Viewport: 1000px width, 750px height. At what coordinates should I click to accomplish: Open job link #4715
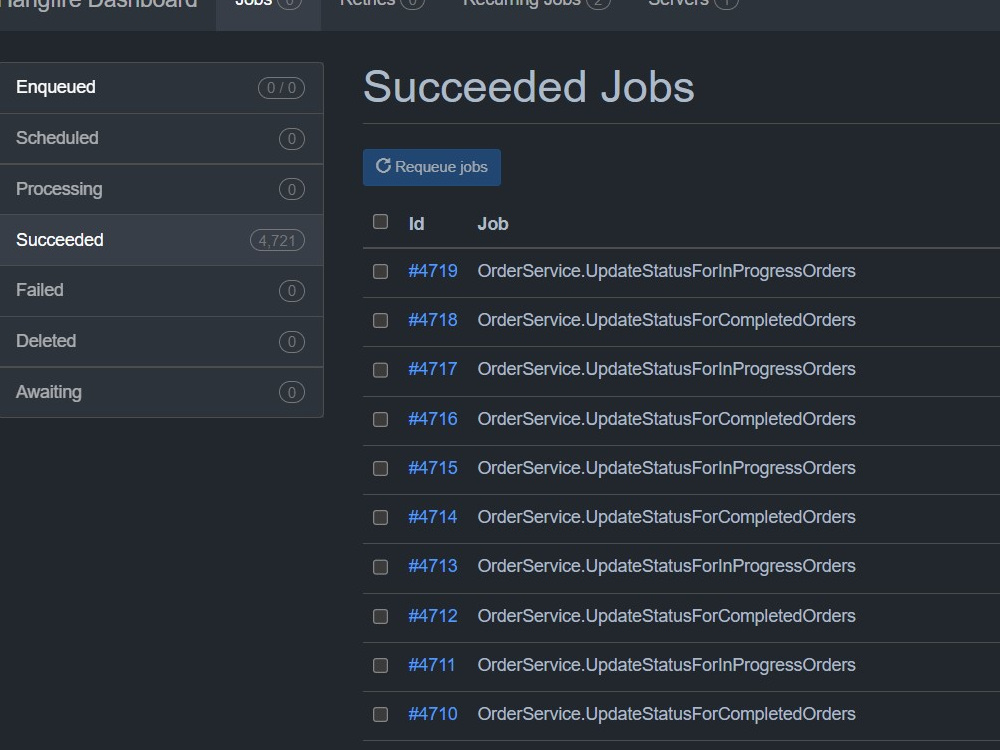point(432,467)
